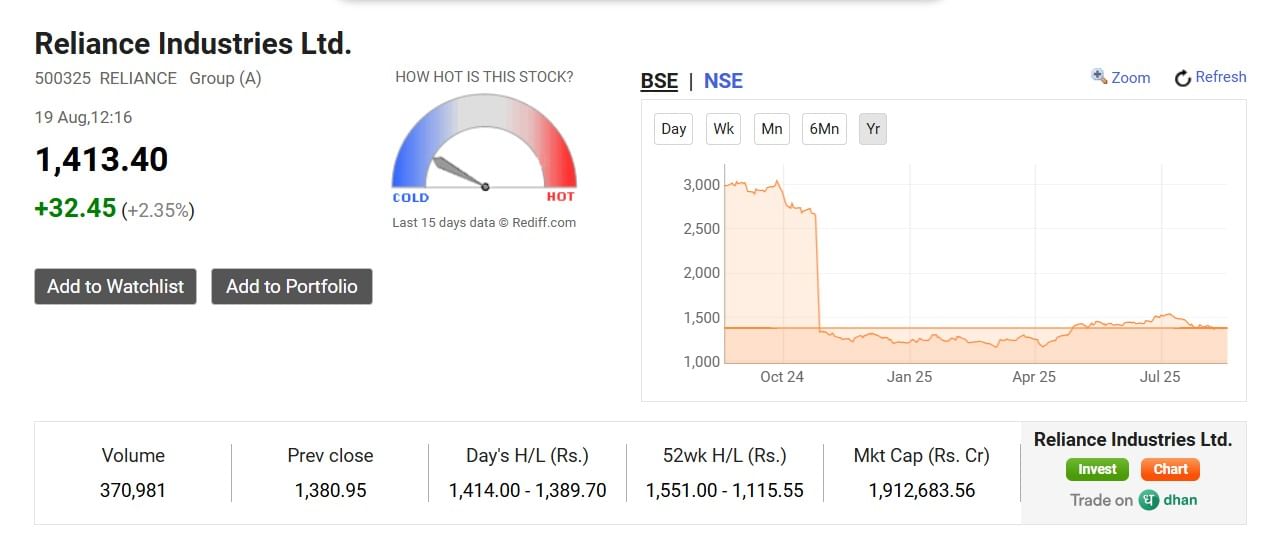
Task: Open the Zoom chart link
Action: pyautogui.click(x=1131, y=78)
